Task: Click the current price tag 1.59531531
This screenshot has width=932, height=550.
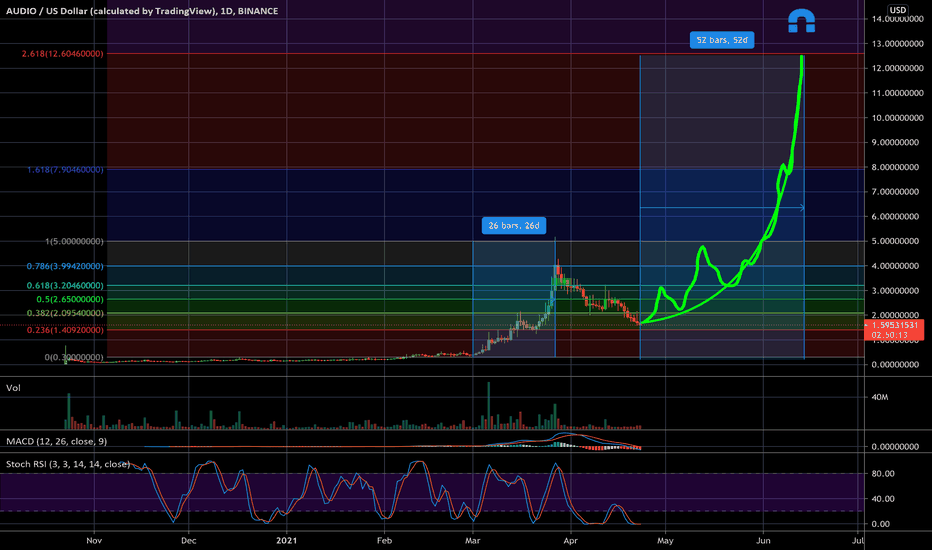Action: tap(895, 325)
